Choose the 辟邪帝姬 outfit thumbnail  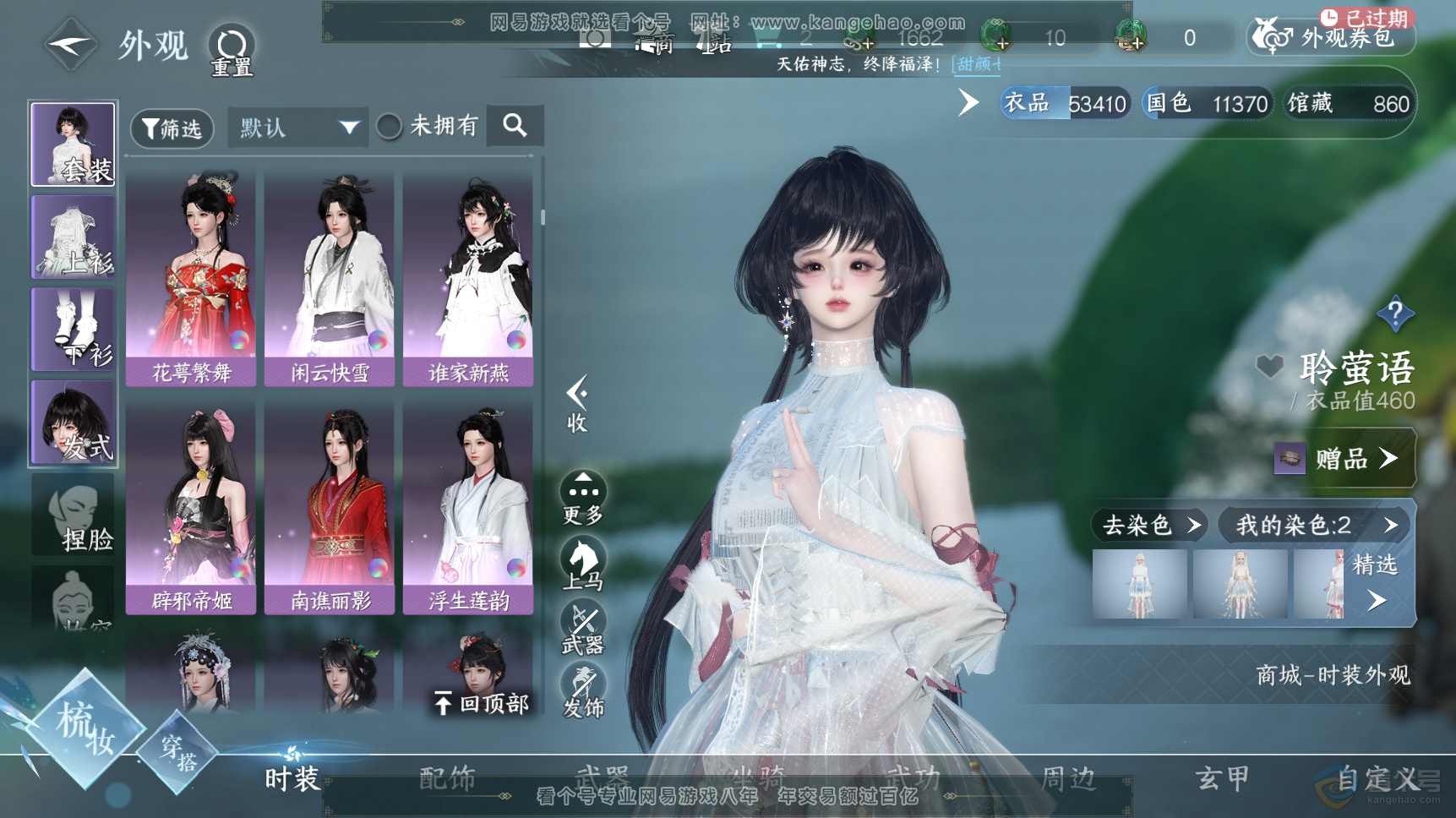point(191,506)
